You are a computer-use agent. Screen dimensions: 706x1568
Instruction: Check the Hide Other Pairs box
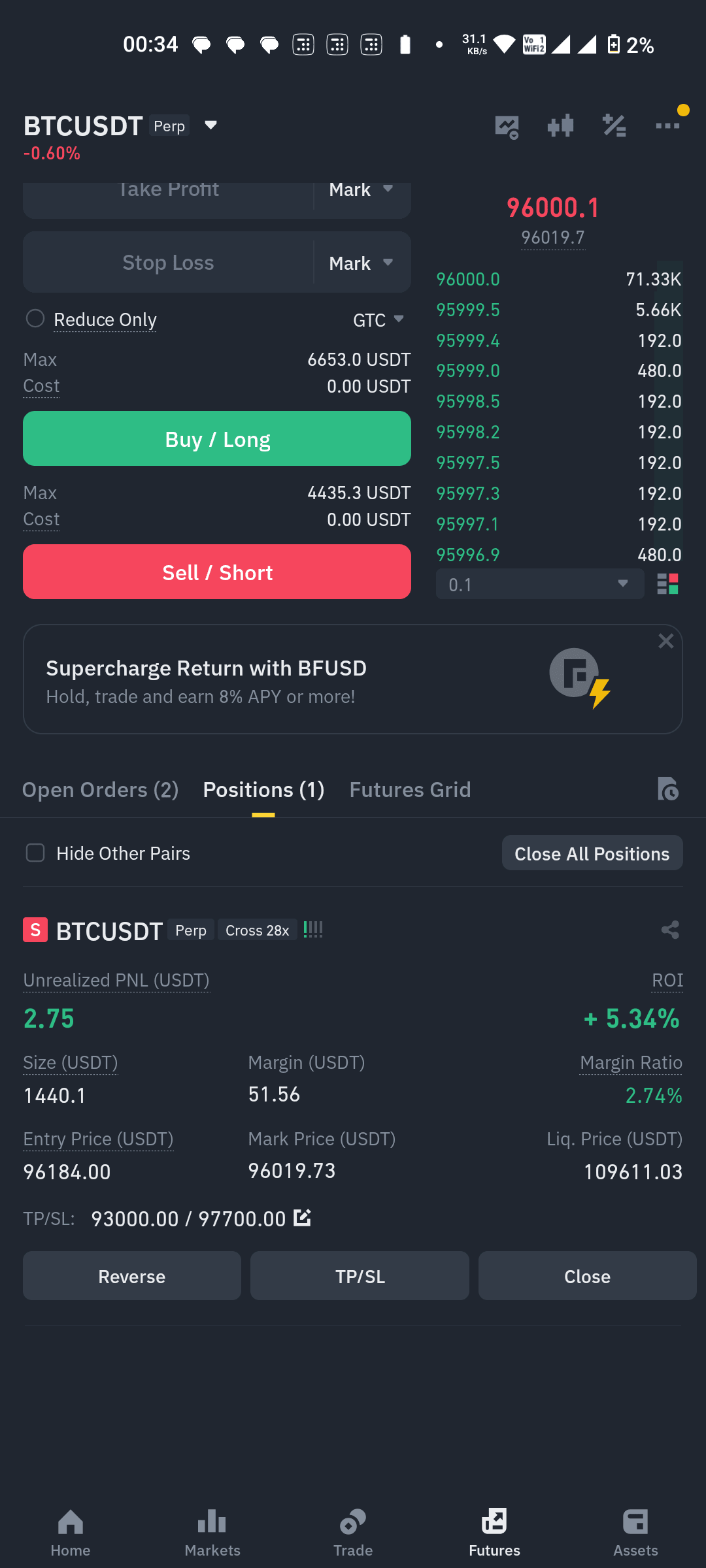tap(35, 853)
